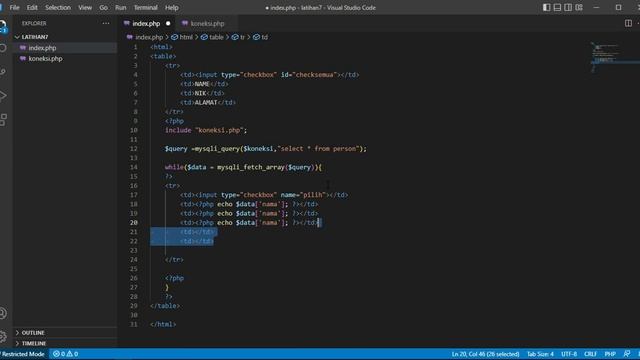The width and height of the screenshot is (640, 360).
Task: Toggle primary side bar layout icon
Action: pos(547,7)
